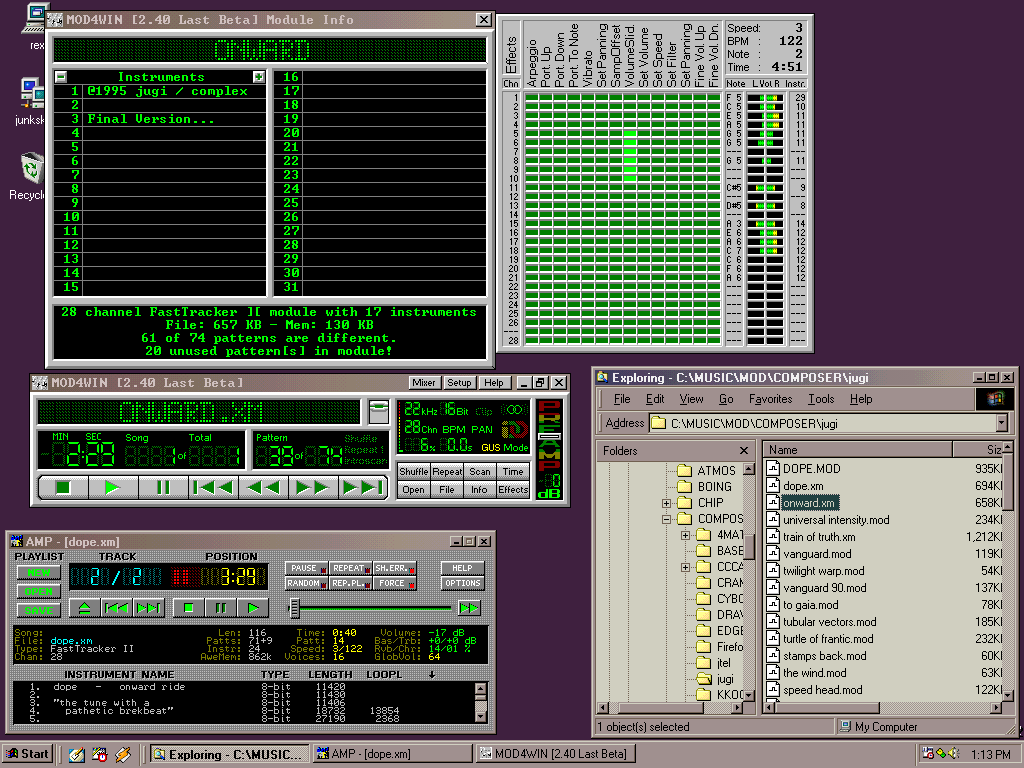1024x768 pixels.
Task: Open Favorites menu in Explorer
Action: click(x=770, y=399)
